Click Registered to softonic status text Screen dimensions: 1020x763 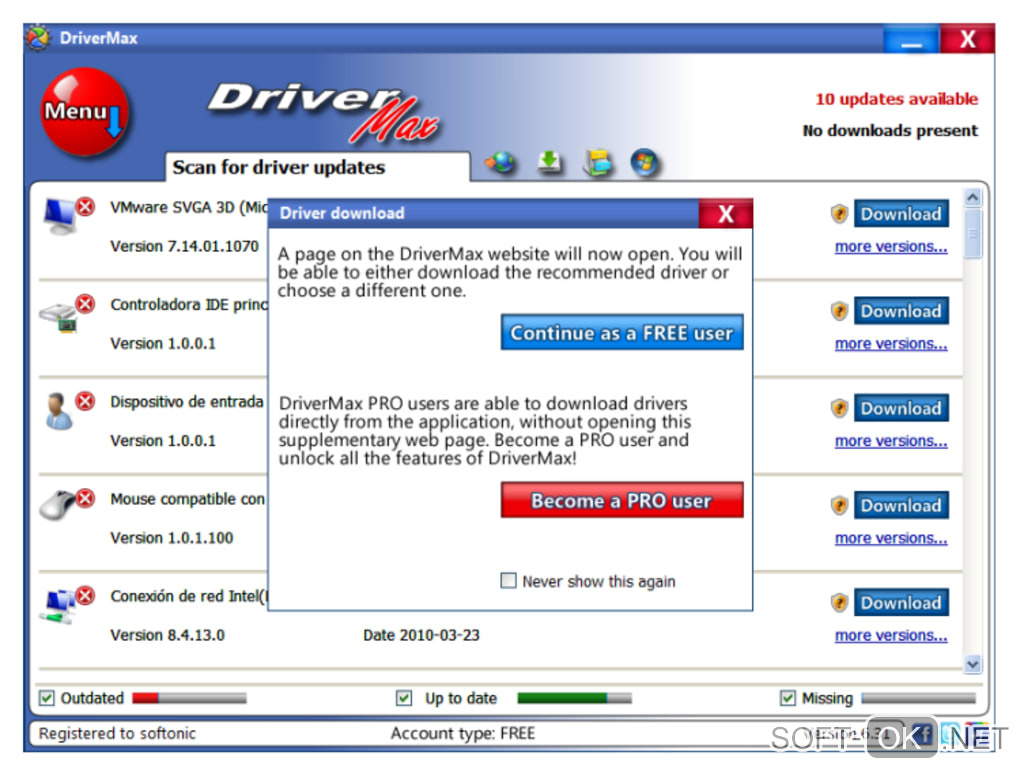click(x=117, y=733)
